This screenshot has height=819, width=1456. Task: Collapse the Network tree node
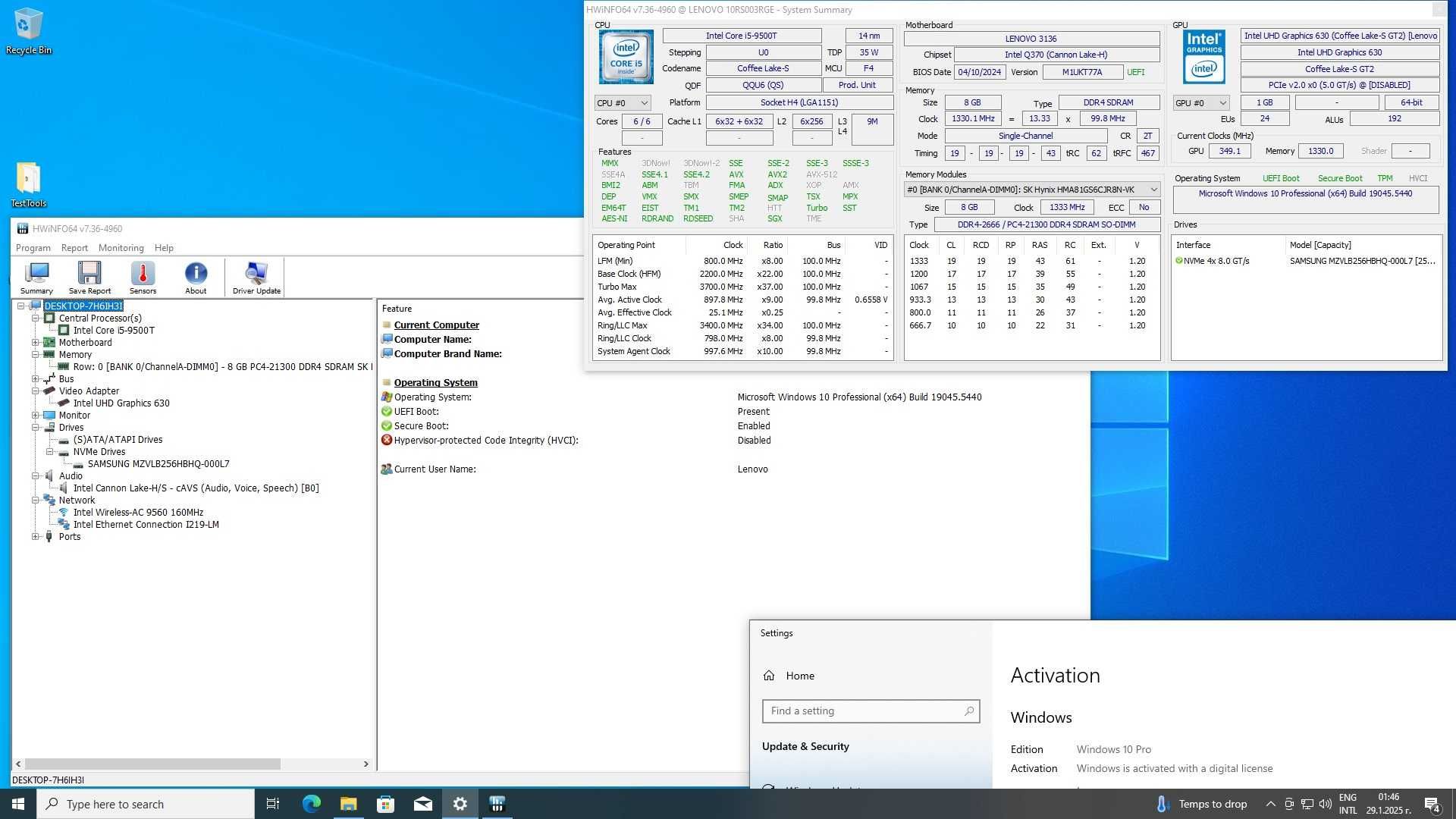tap(35, 500)
